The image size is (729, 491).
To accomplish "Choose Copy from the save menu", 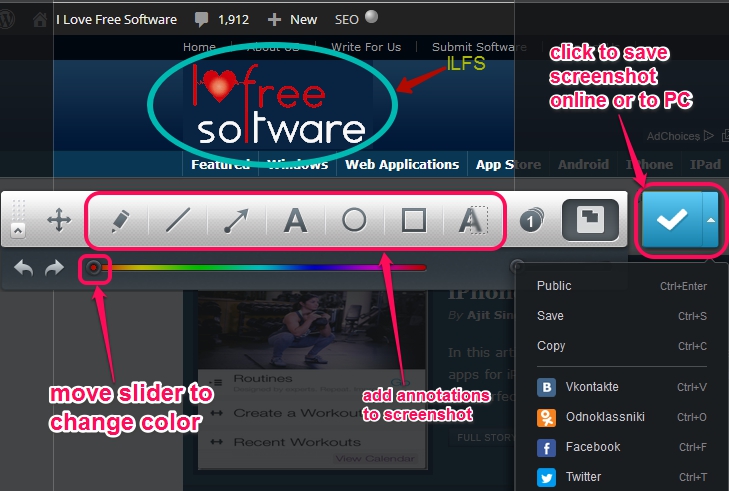I will (622, 345).
